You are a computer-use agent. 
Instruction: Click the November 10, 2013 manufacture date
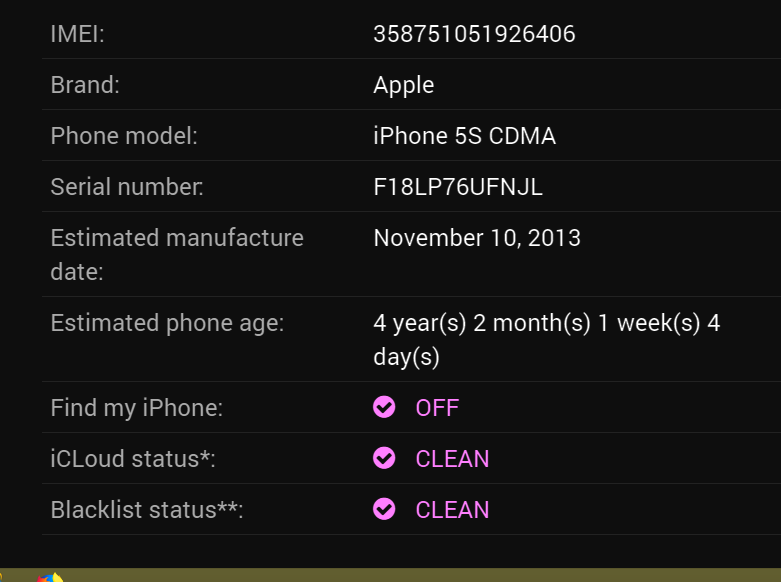point(476,238)
